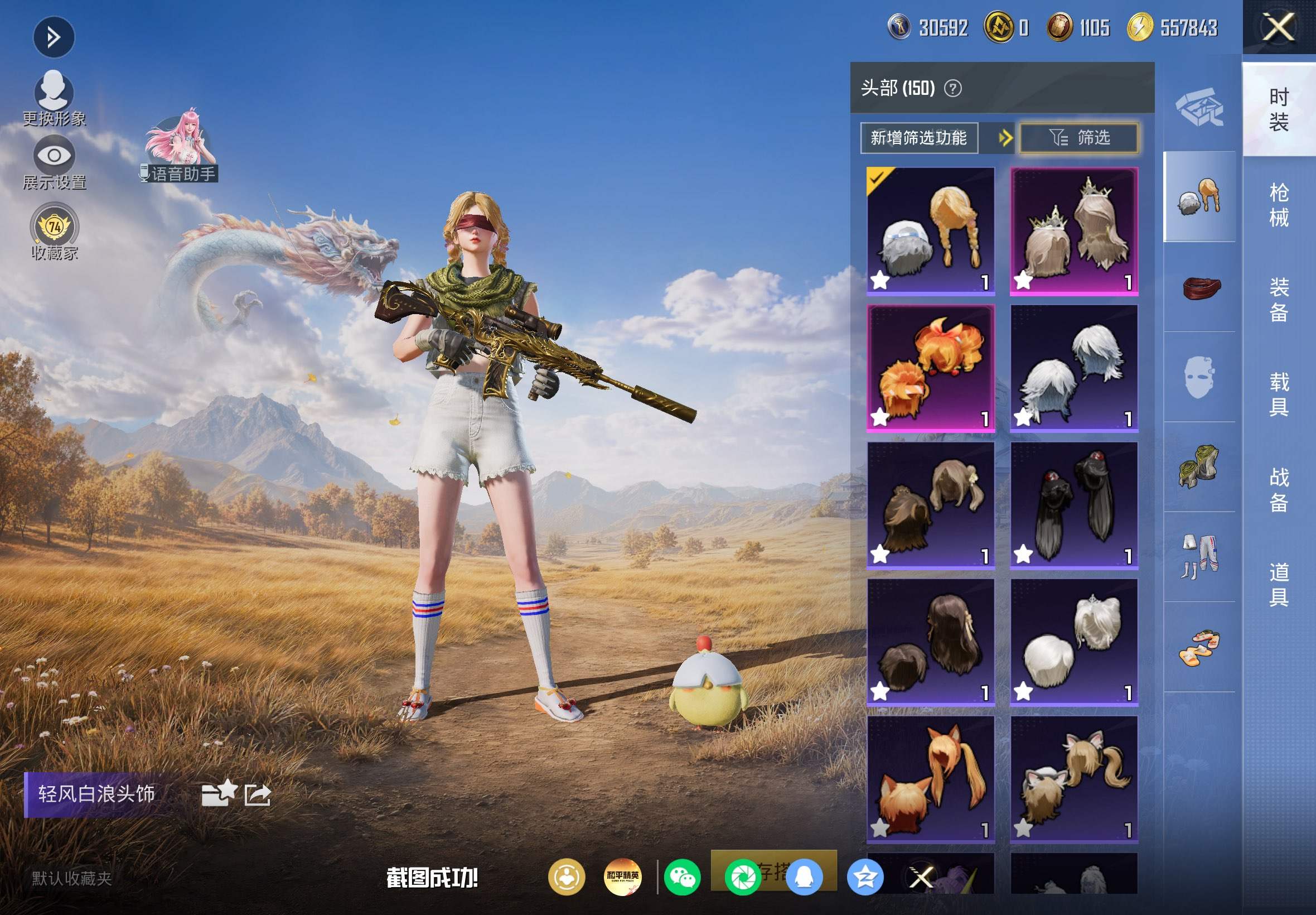This screenshot has width=1316, height=915.
Task: Select the hair head category icon
Action: (x=1199, y=196)
